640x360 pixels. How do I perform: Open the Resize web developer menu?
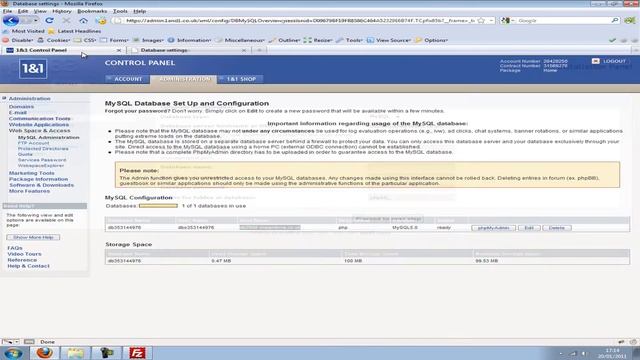318,40
